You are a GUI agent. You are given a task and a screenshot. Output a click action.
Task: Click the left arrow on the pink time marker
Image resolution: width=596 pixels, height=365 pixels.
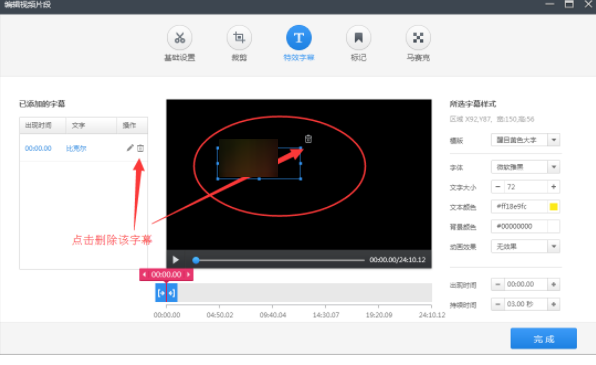tap(144, 275)
